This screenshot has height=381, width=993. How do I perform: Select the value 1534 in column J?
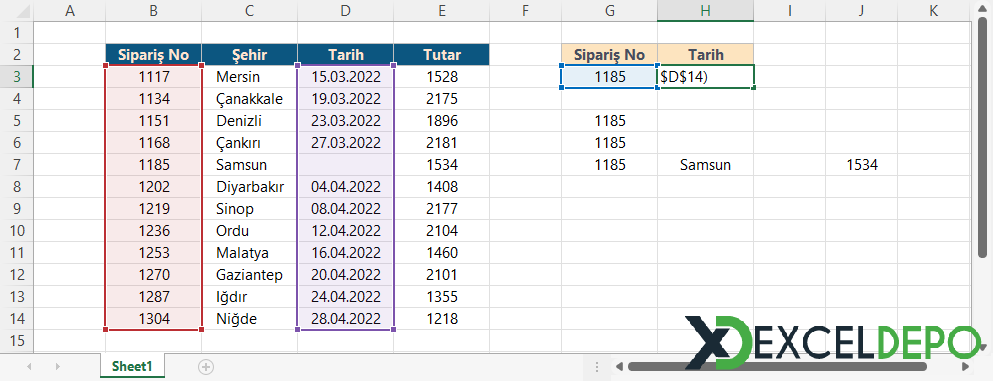[x=862, y=165]
